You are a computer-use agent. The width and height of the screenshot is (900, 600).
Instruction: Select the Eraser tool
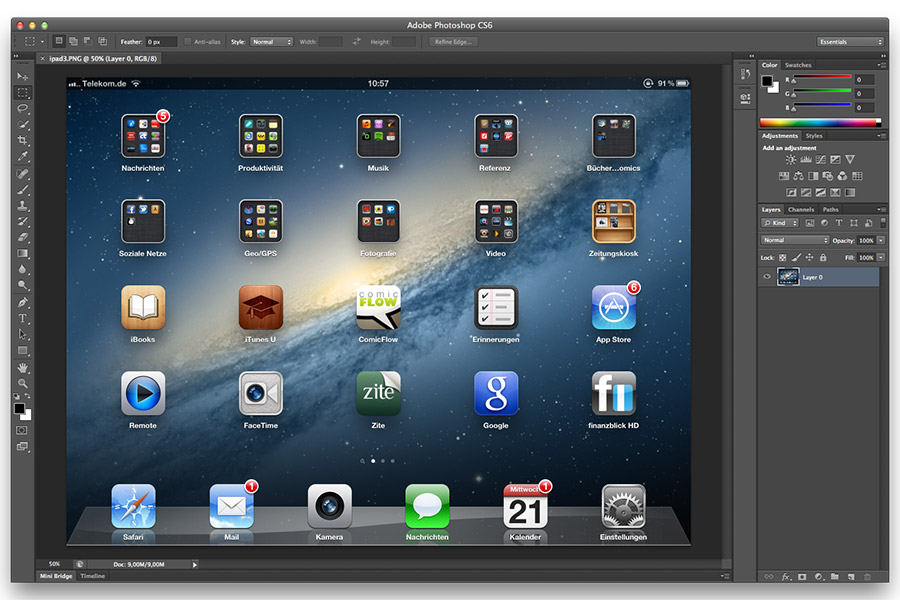[x=22, y=237]
